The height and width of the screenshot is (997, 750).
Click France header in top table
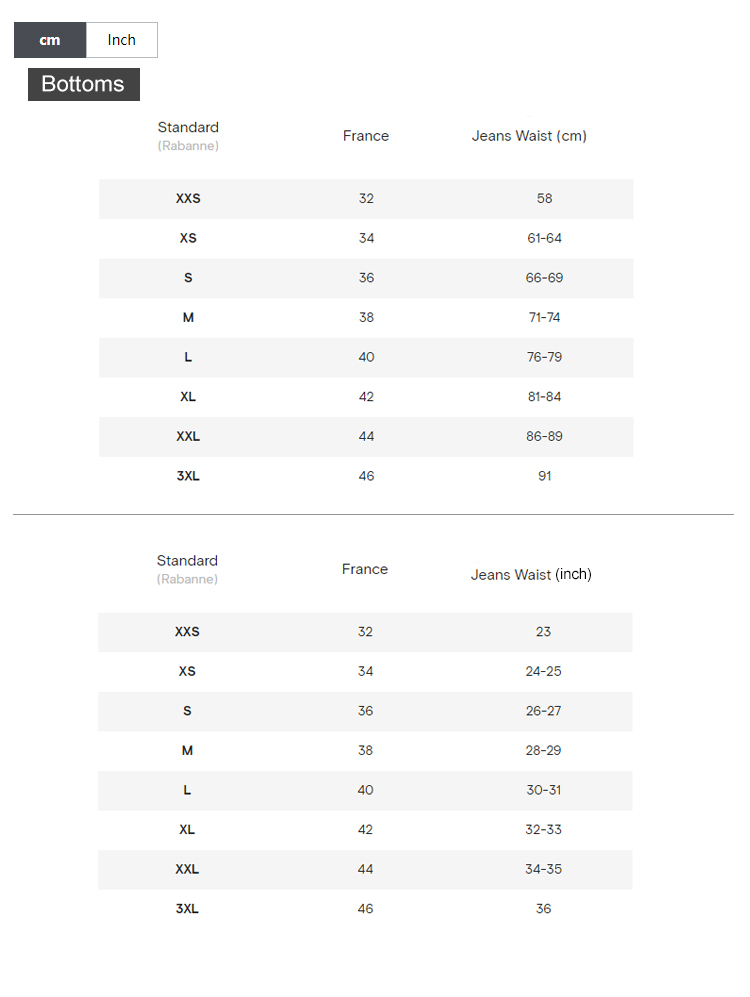[x=366, y=136]
